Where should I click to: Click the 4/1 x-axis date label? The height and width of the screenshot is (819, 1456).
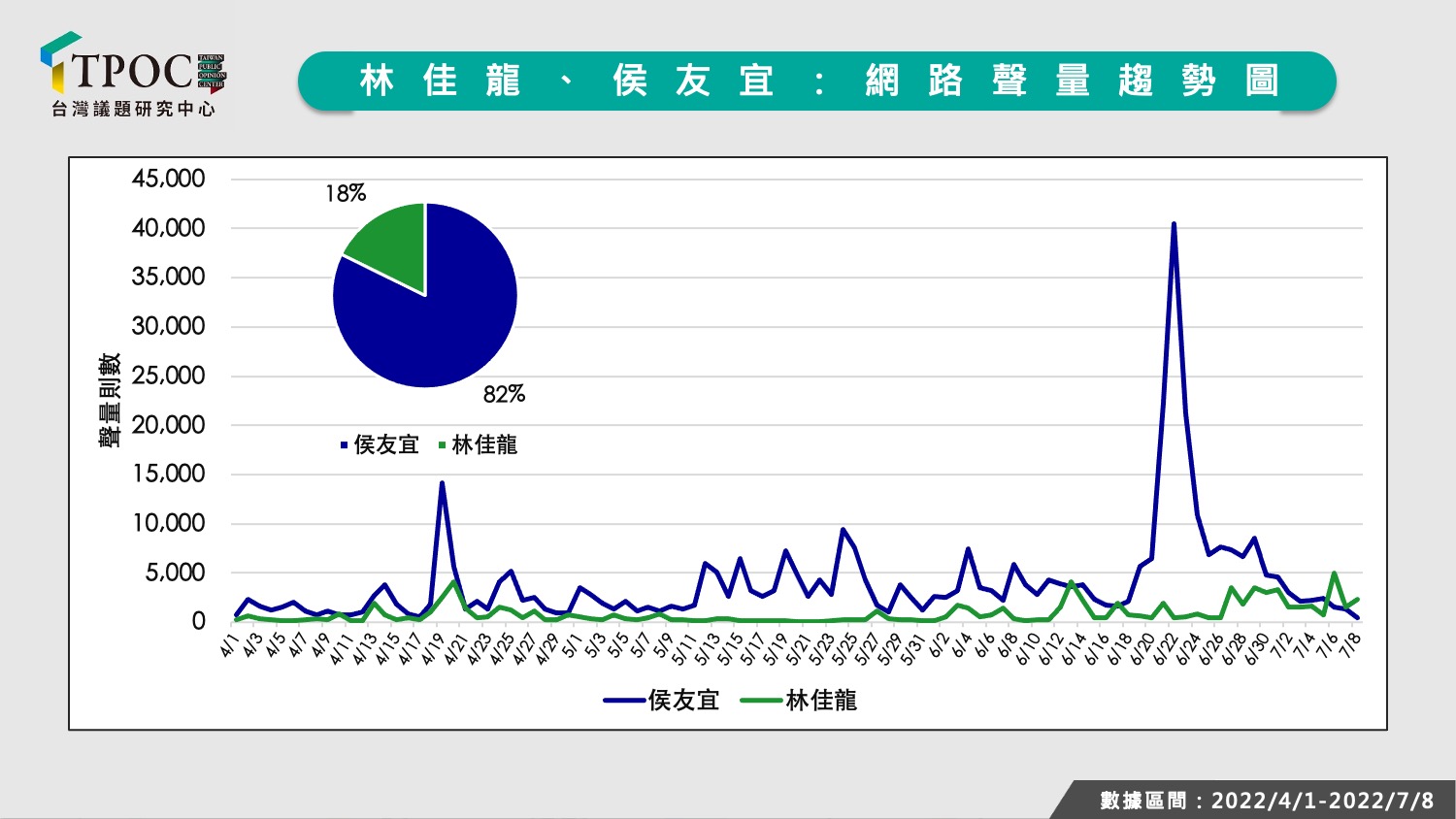[x=230, y=645]
